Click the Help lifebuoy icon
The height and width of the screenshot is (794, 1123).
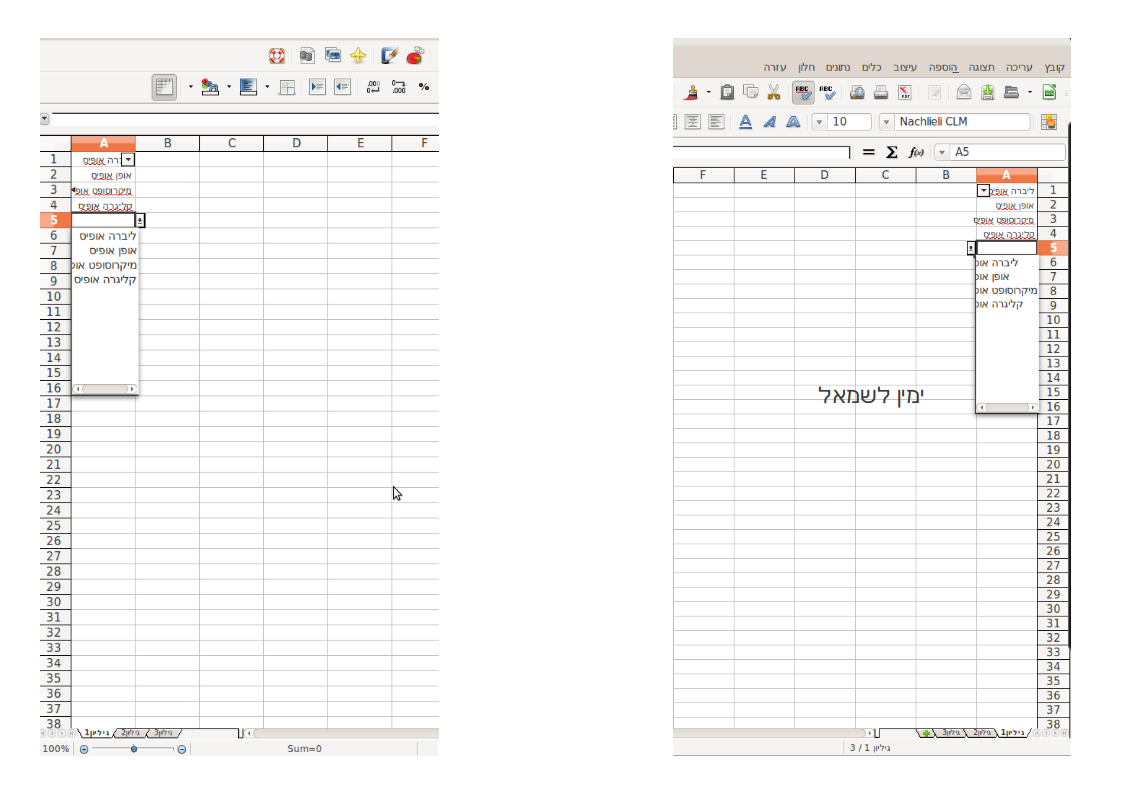point(277,56)
